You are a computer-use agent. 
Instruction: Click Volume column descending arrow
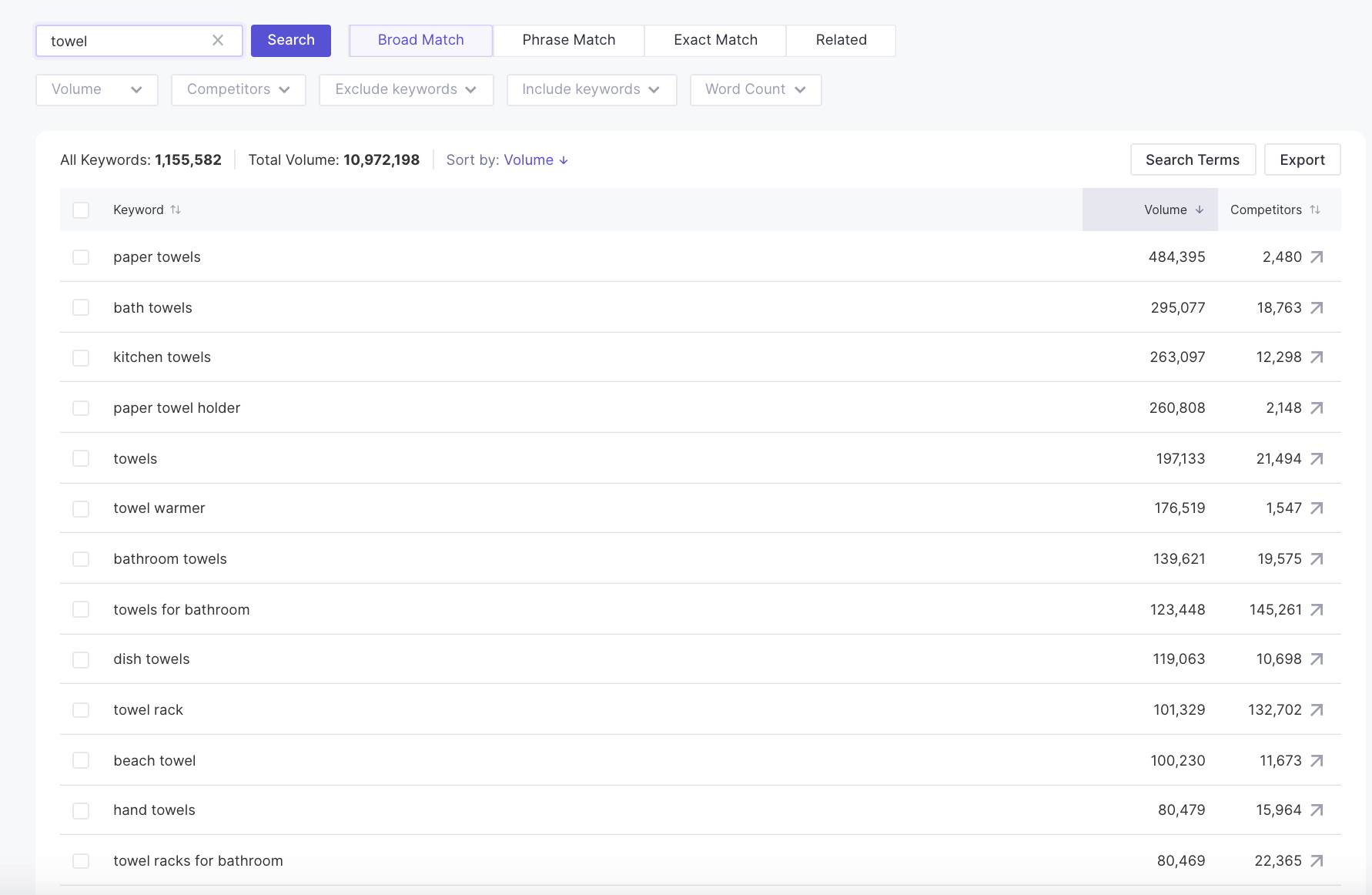tap(1200, 210)
